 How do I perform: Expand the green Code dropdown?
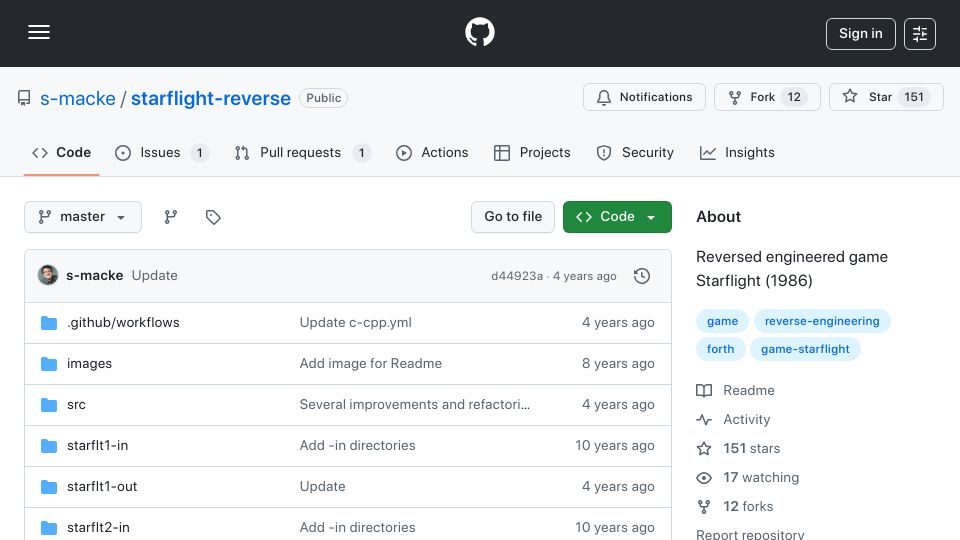point(617,217)
